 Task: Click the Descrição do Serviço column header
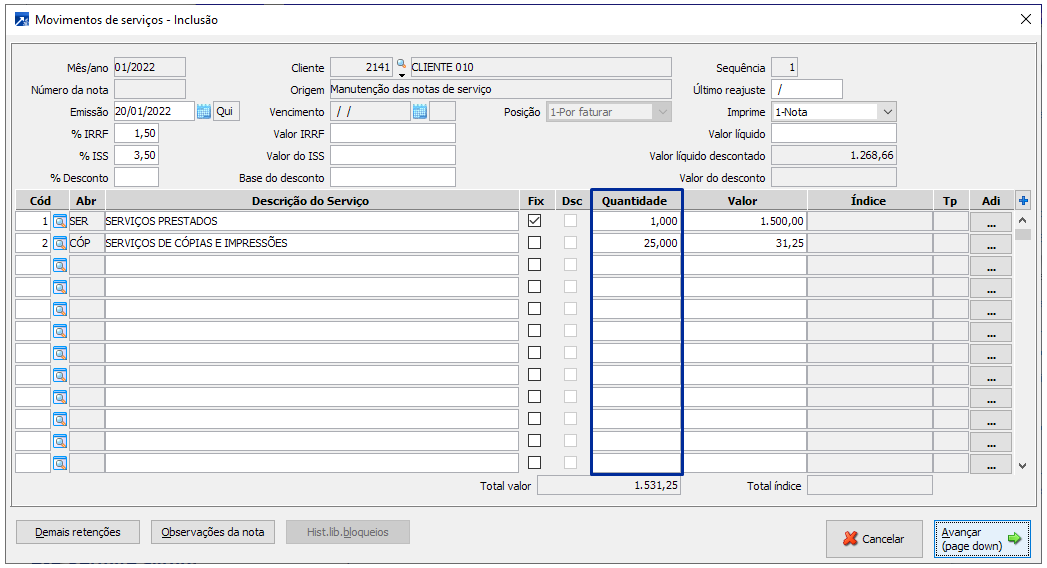[311, 201]
